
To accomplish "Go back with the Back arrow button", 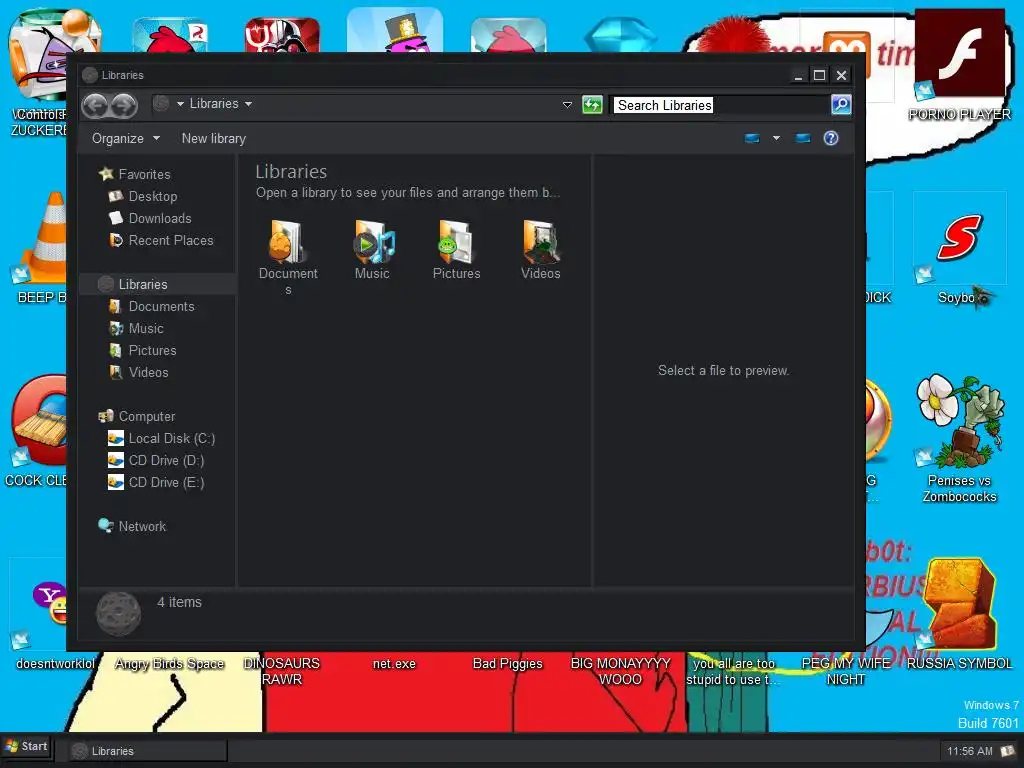I will point(95,104).
